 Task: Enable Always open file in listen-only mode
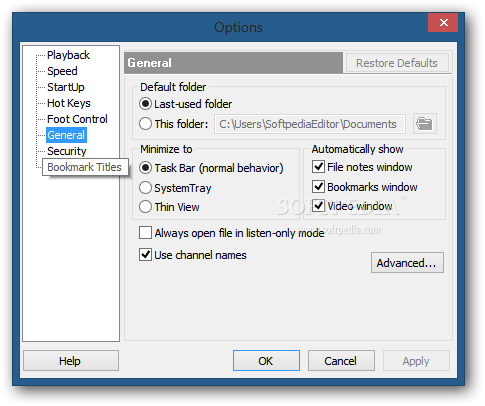145,233
